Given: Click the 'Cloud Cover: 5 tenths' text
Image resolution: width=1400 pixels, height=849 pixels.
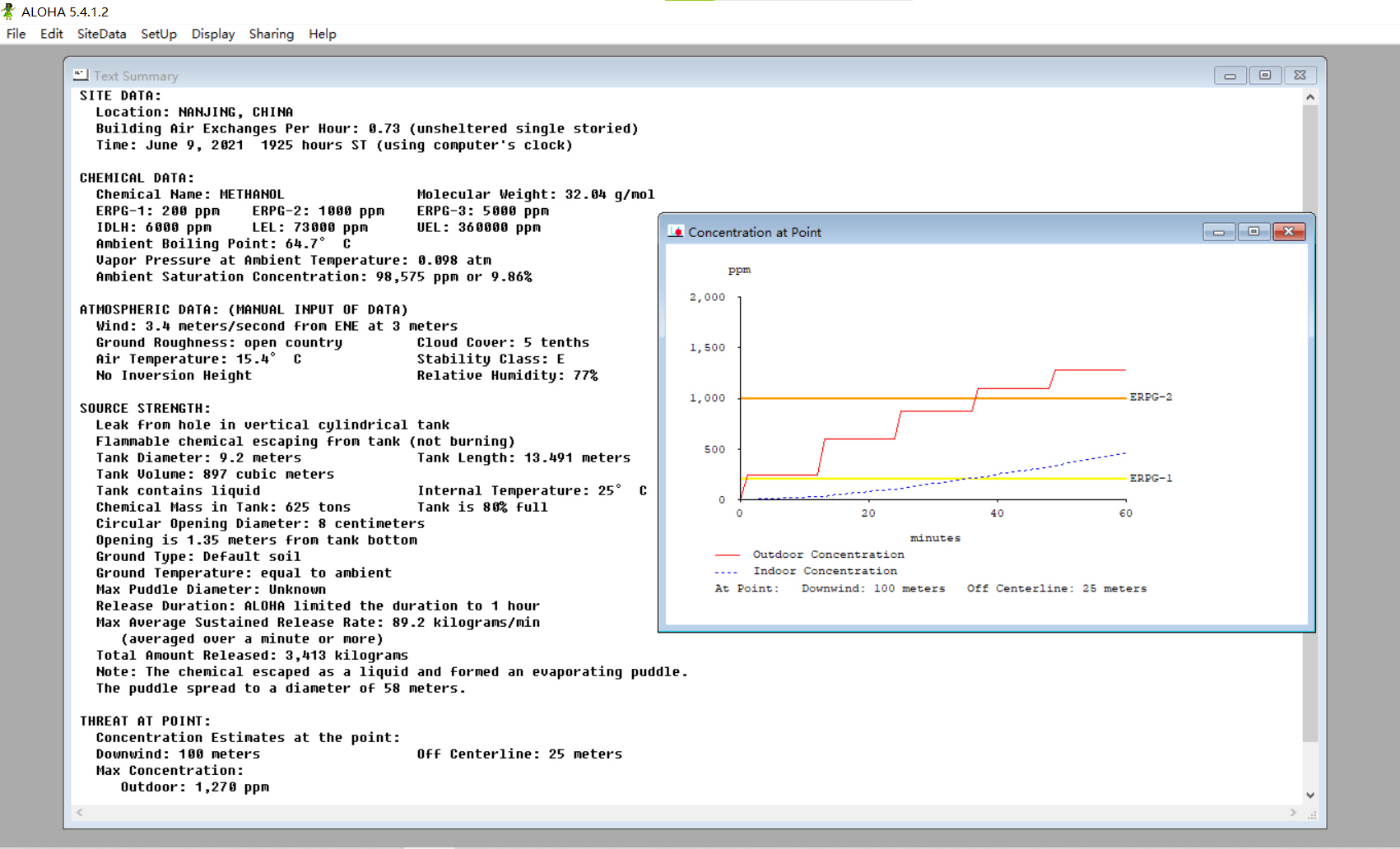Looking at the screenshot, I should pyautogui.click(x=503, y=342).
